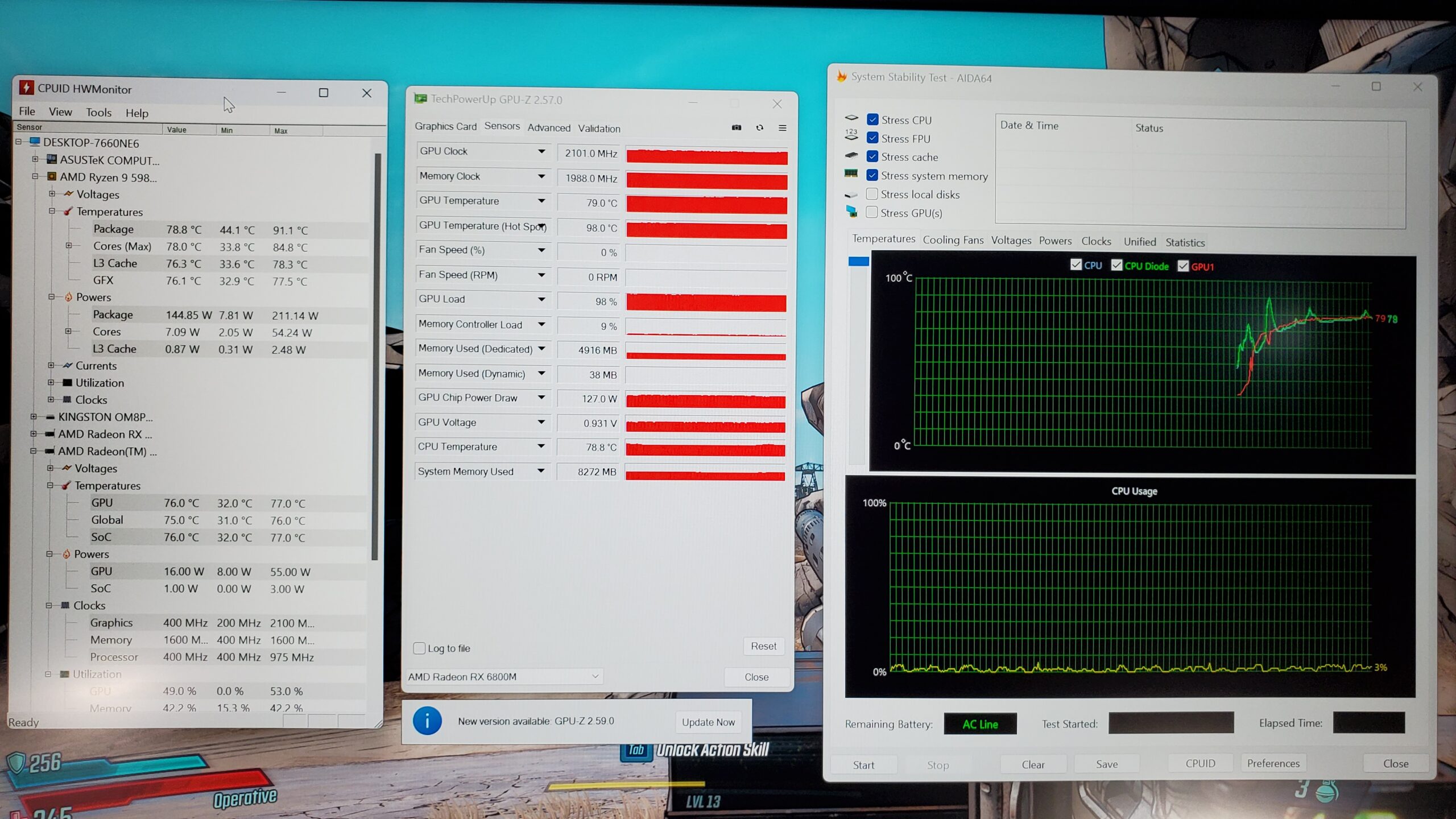
Task: Tick the Log to file checkbox
Action: pos(420,648)
